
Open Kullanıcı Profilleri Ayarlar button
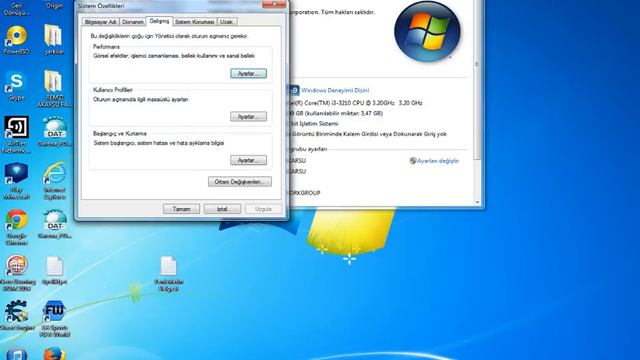tap(248, 117)
